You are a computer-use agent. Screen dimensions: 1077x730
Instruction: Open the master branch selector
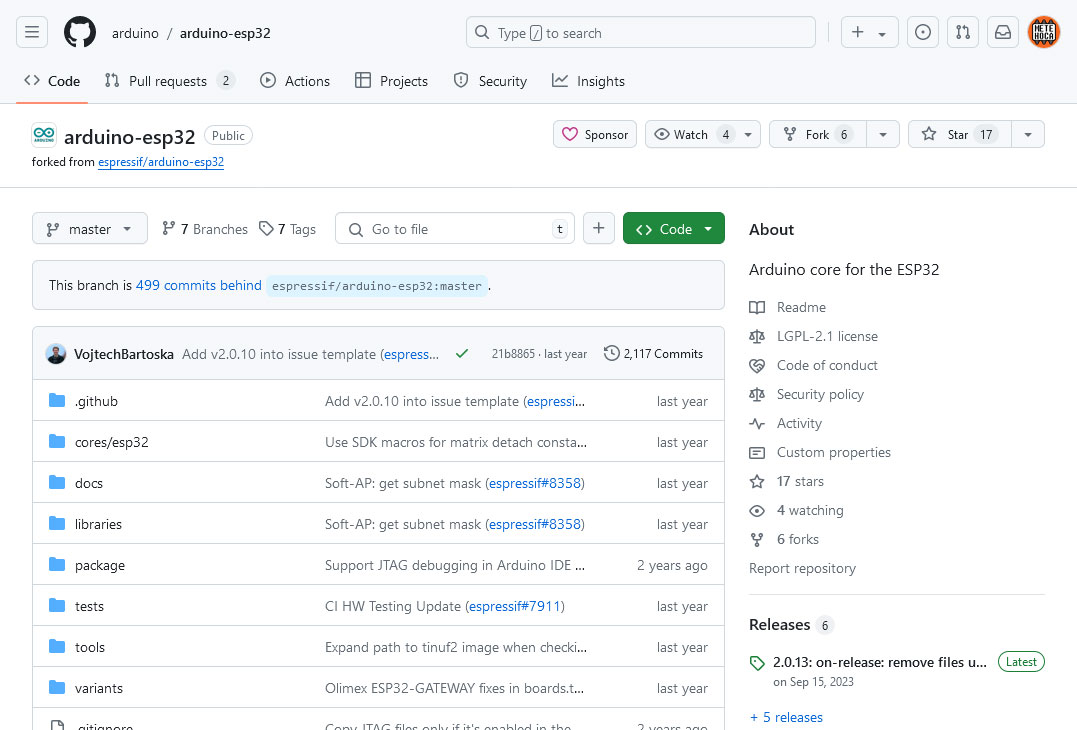90,229
